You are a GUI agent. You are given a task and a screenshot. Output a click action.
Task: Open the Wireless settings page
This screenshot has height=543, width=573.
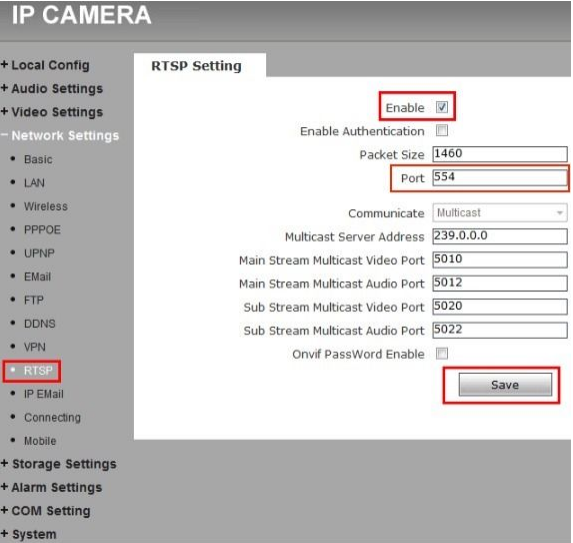(x=46, y=206)
